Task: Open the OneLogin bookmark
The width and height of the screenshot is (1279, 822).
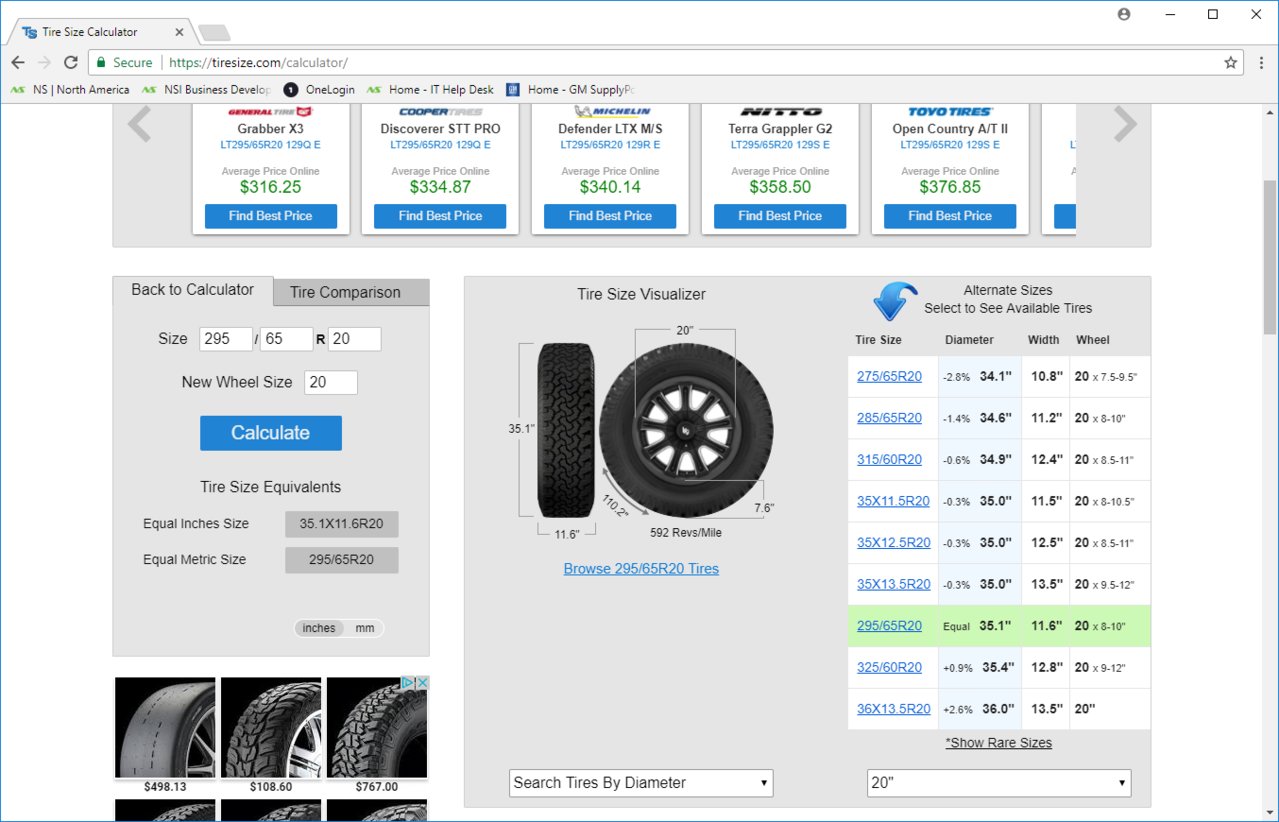Action: (319, 89)
